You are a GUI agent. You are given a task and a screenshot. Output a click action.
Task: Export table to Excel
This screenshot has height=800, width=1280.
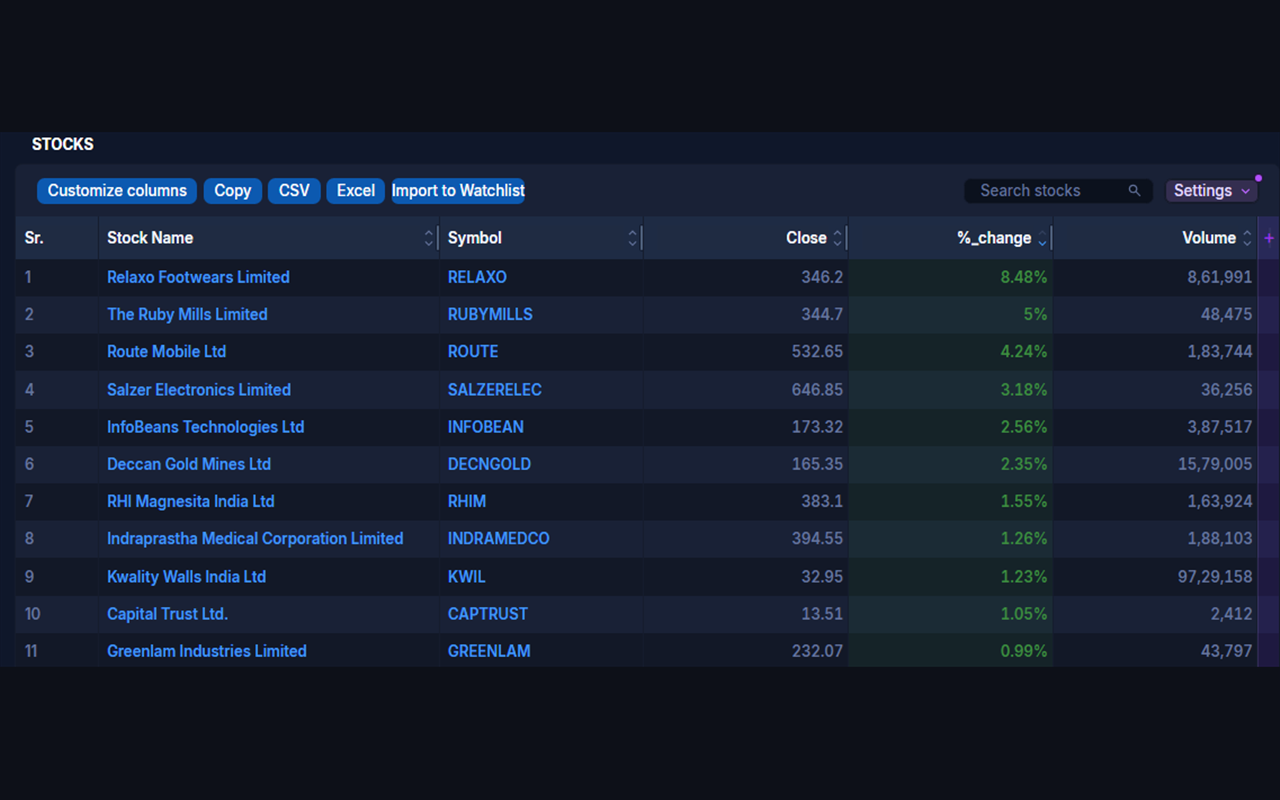pos(356,191)
